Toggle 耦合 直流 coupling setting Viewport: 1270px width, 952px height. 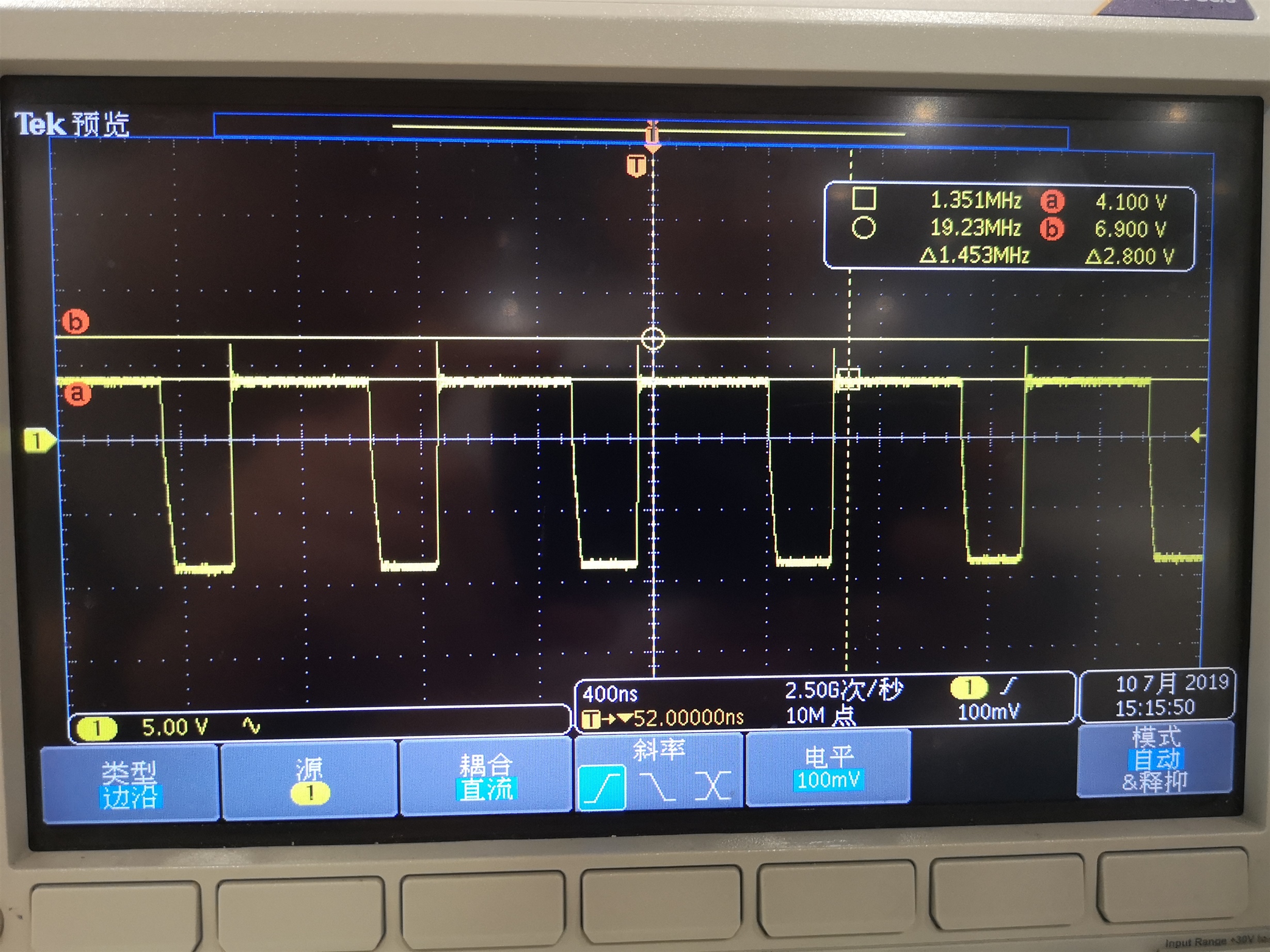[486, 777]
